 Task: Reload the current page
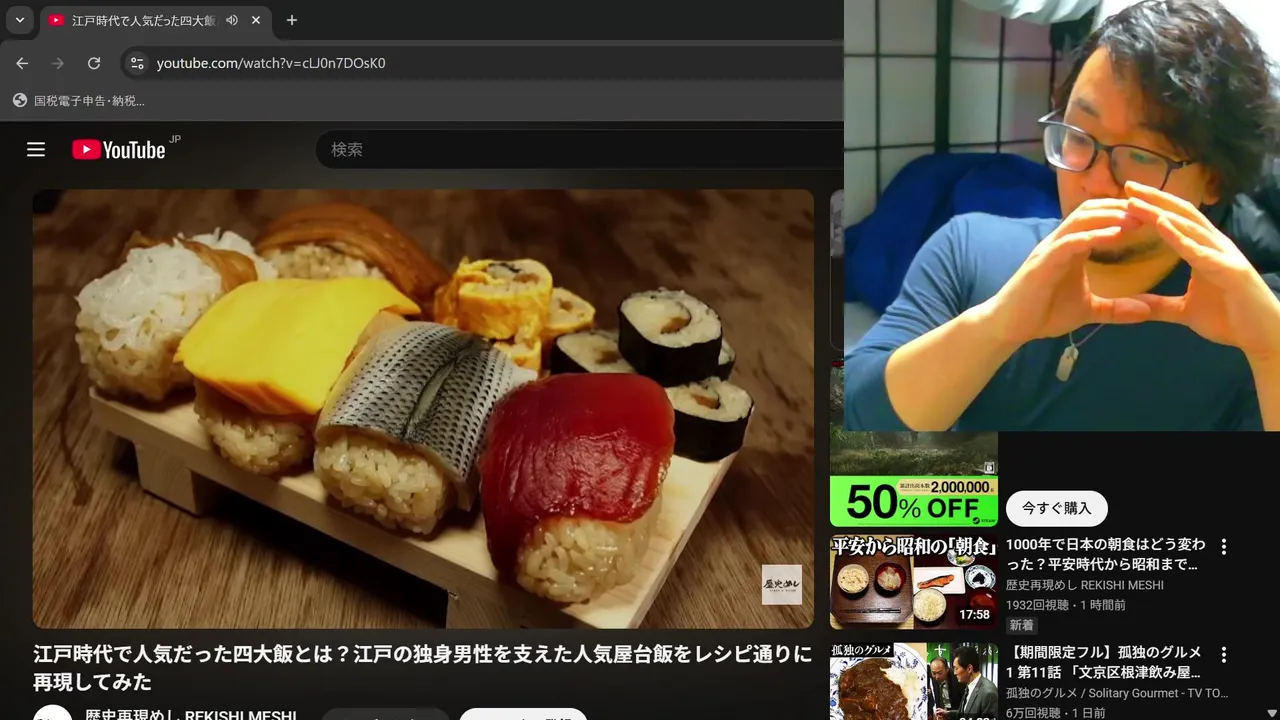[x=94, y=63]
